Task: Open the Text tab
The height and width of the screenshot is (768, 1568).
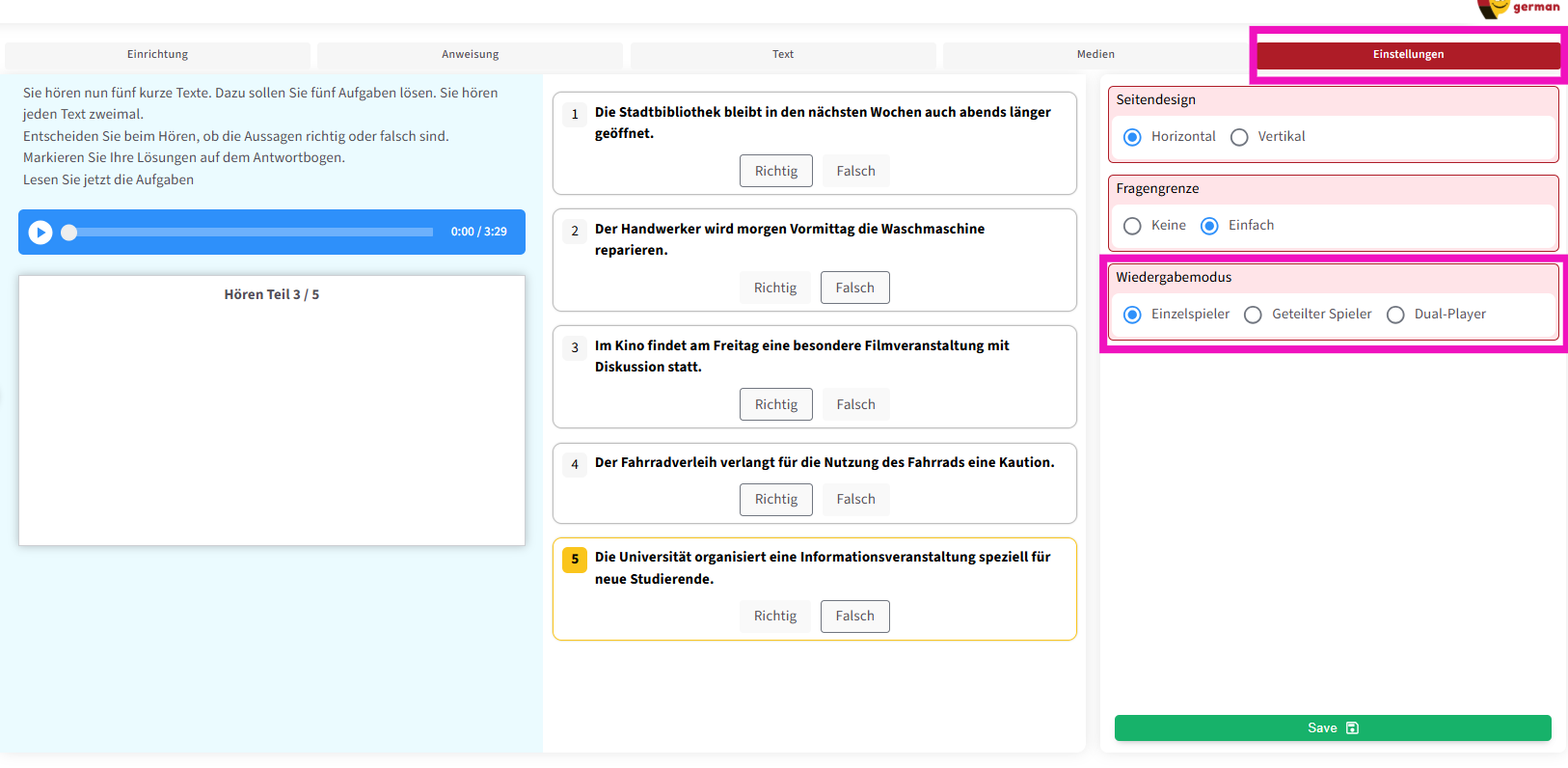Action: (x=783, y=55)
